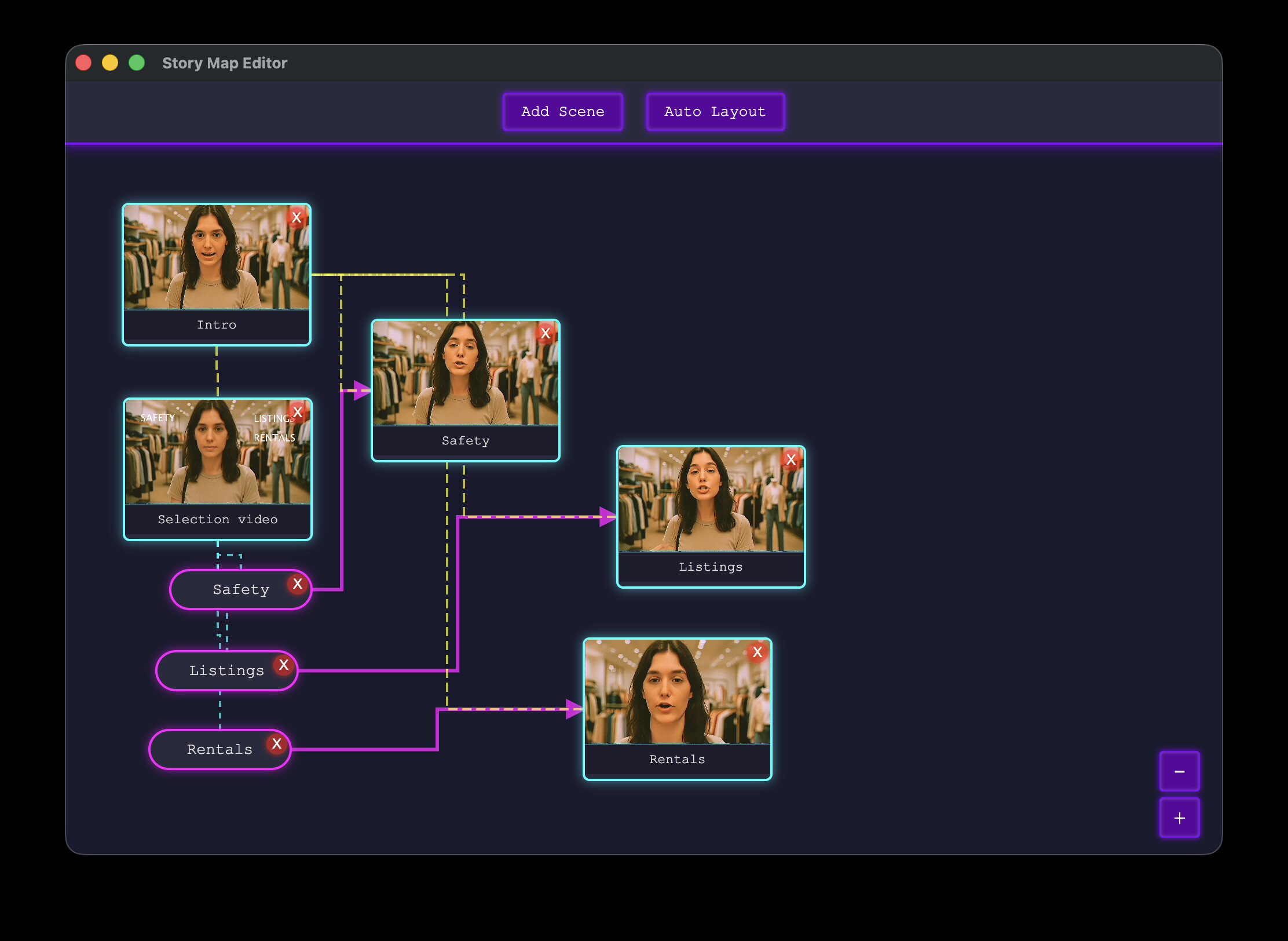This screenshot has height=941, width=1288.
Task: Delete the Intro scene with its X icon
Action: (x=297, y=218)
